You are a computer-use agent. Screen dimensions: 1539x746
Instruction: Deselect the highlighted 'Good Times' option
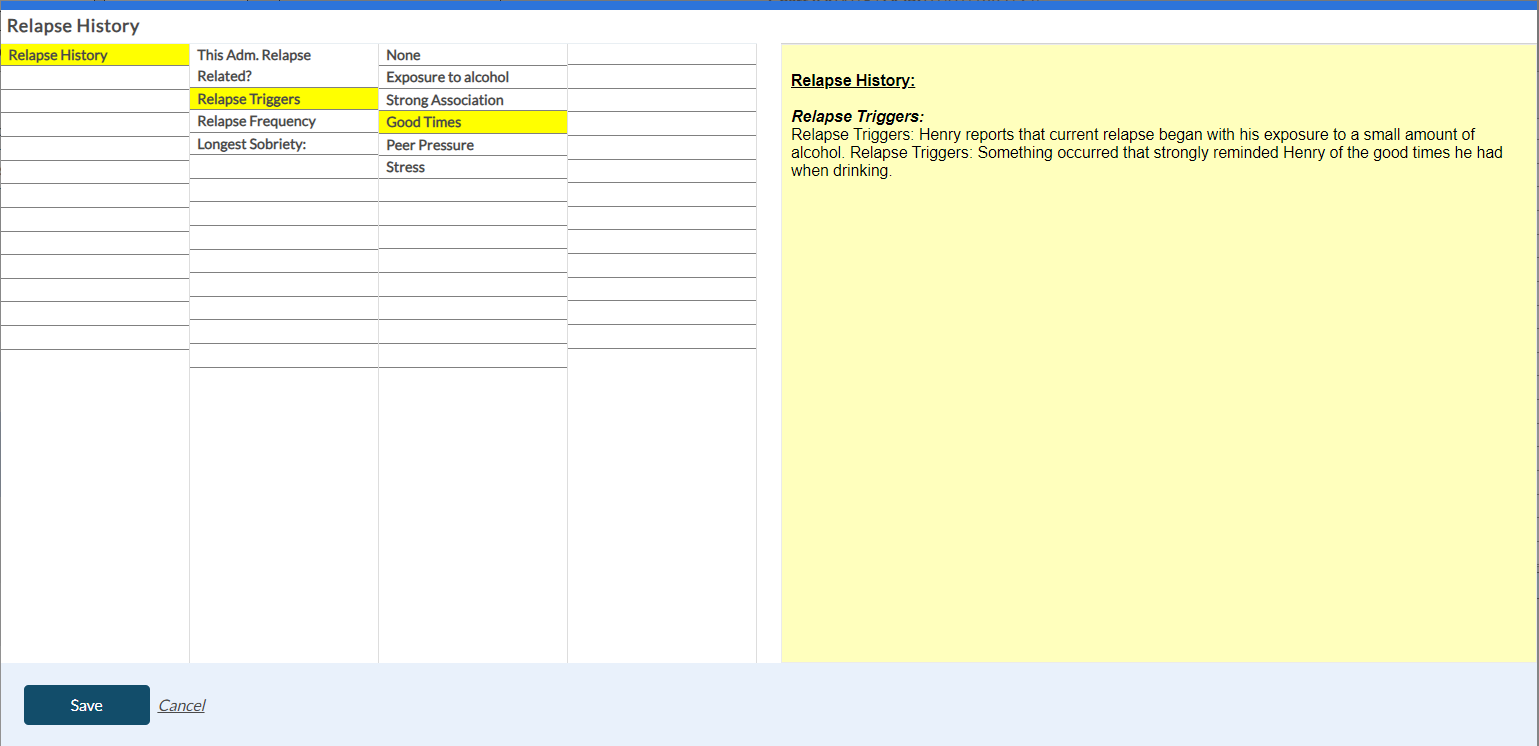coord(424,122)
